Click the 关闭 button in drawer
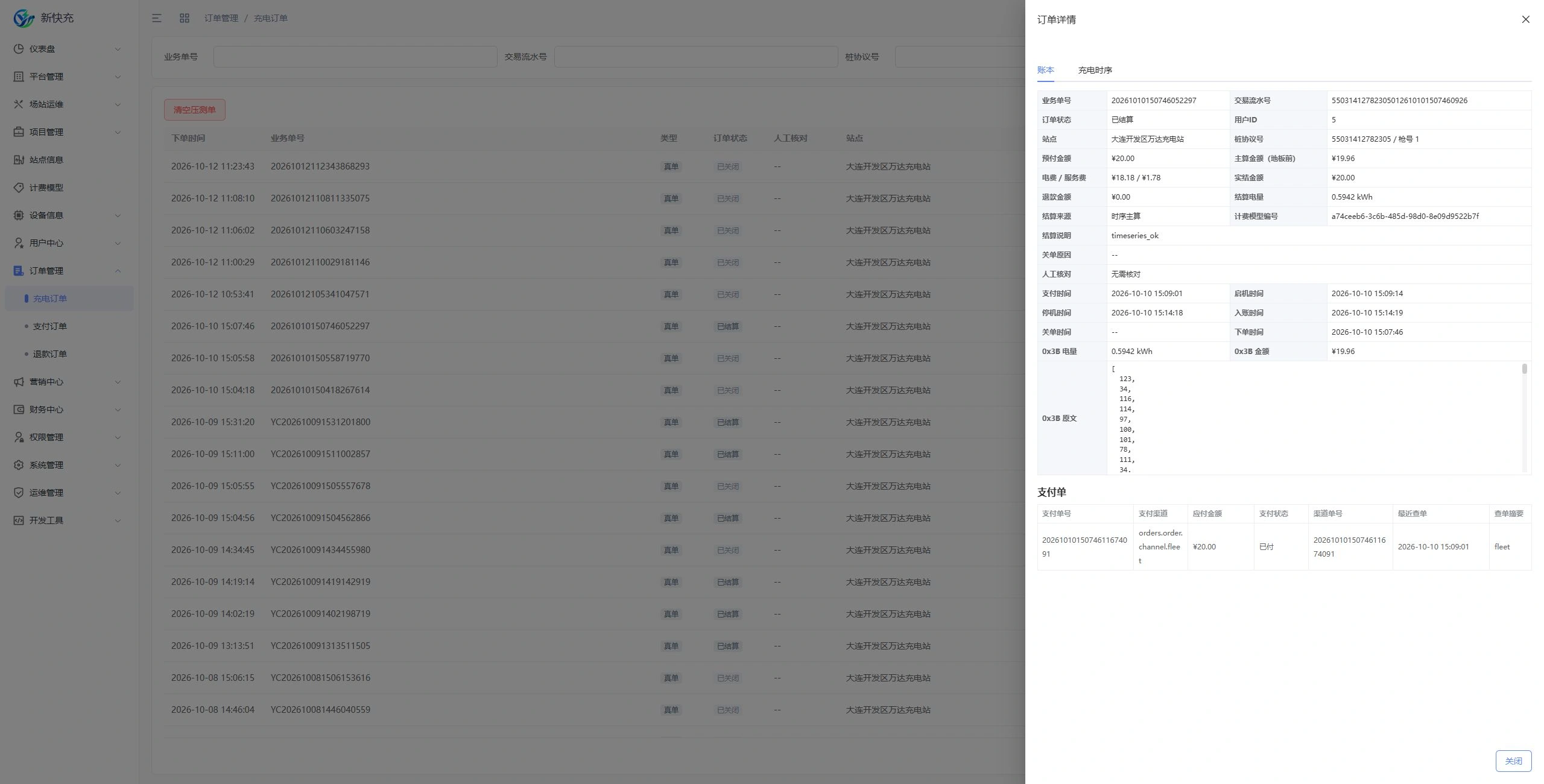Image resolution: width=1544 pixels, height=784 pixels. pos(1513,761)
